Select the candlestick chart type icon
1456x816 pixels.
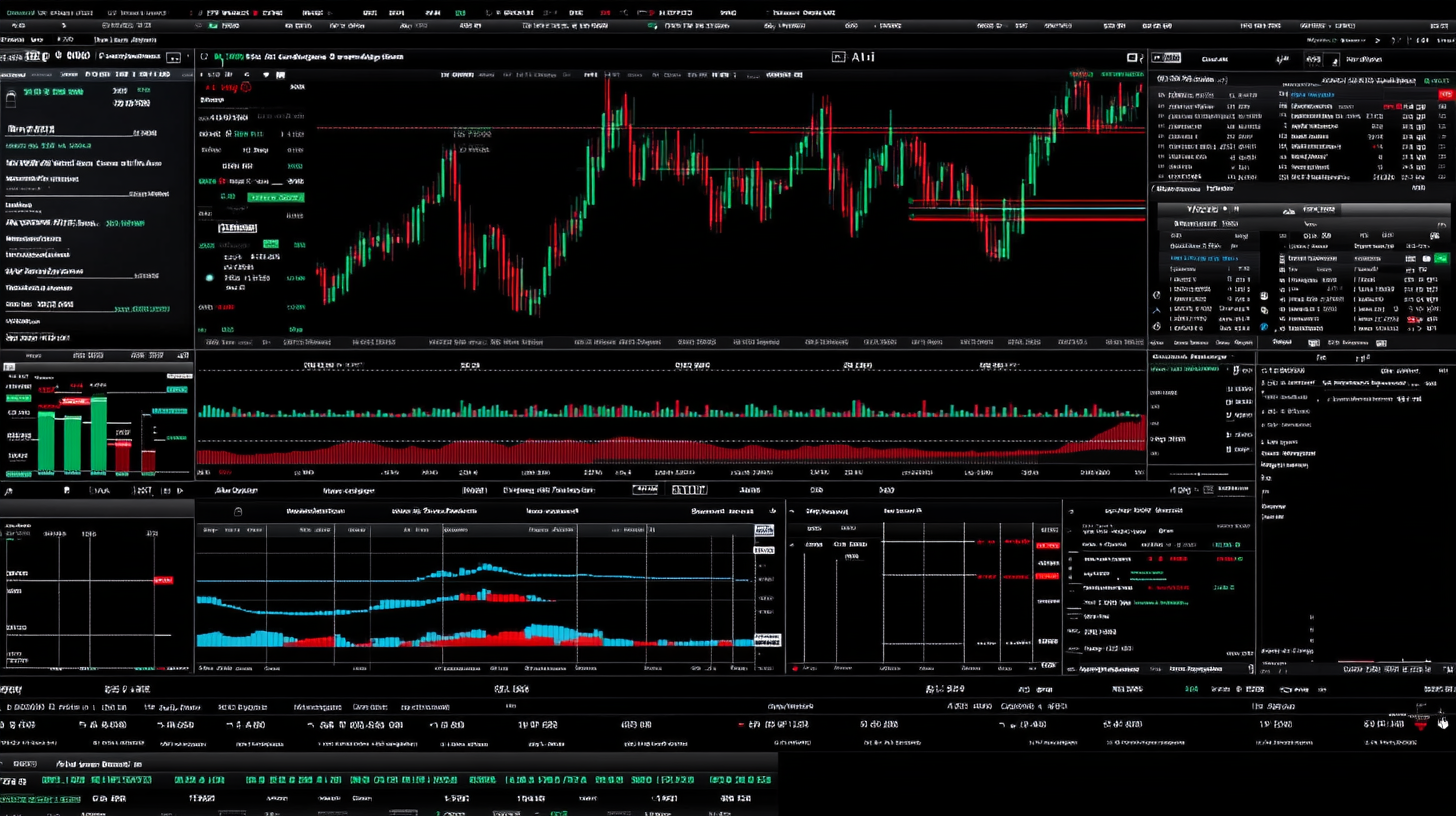(228, 74)
